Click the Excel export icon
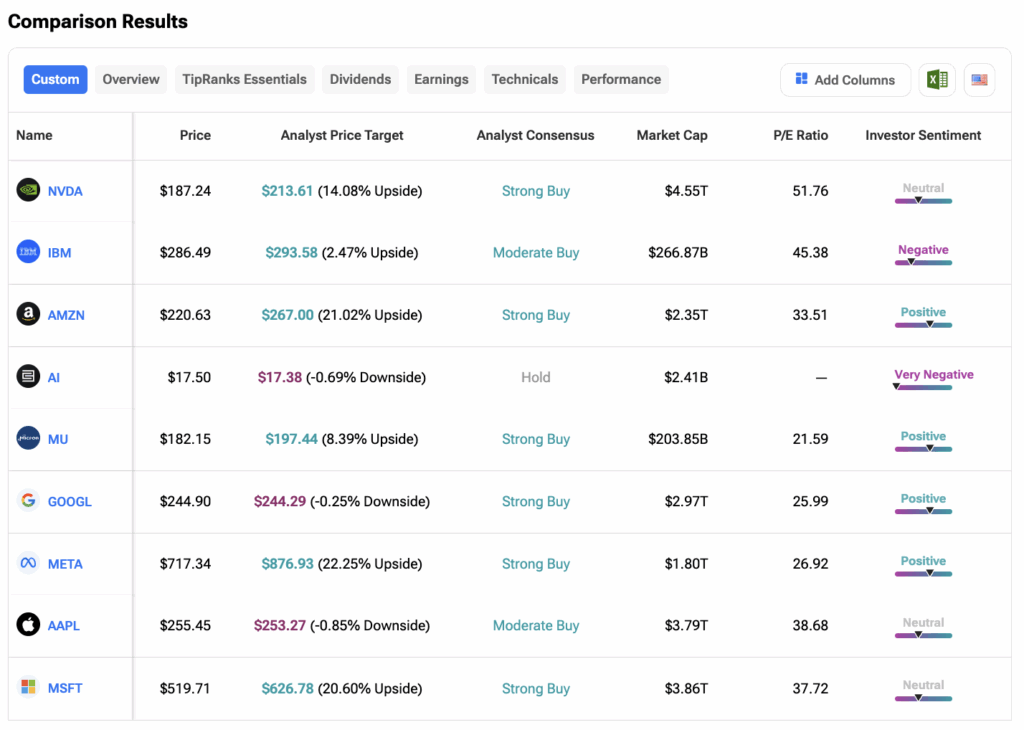Viewport: 1024px width, 730px height. point(937,80)
